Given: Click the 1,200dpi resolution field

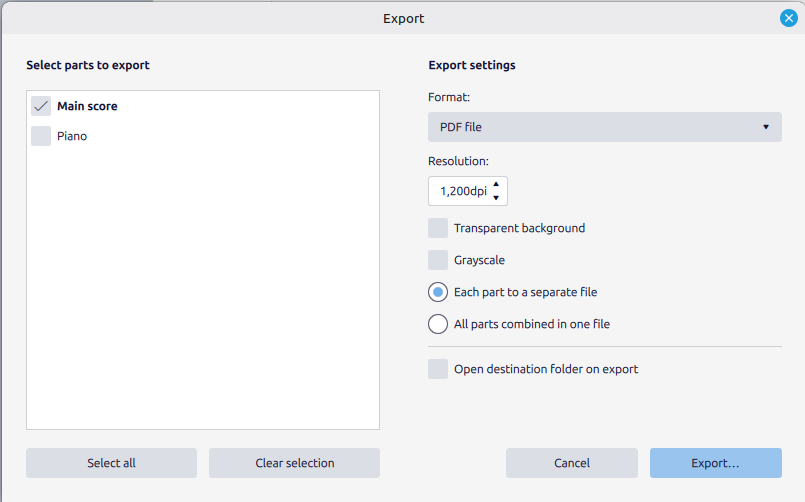Looking at the screenshot, I should 468,191.
